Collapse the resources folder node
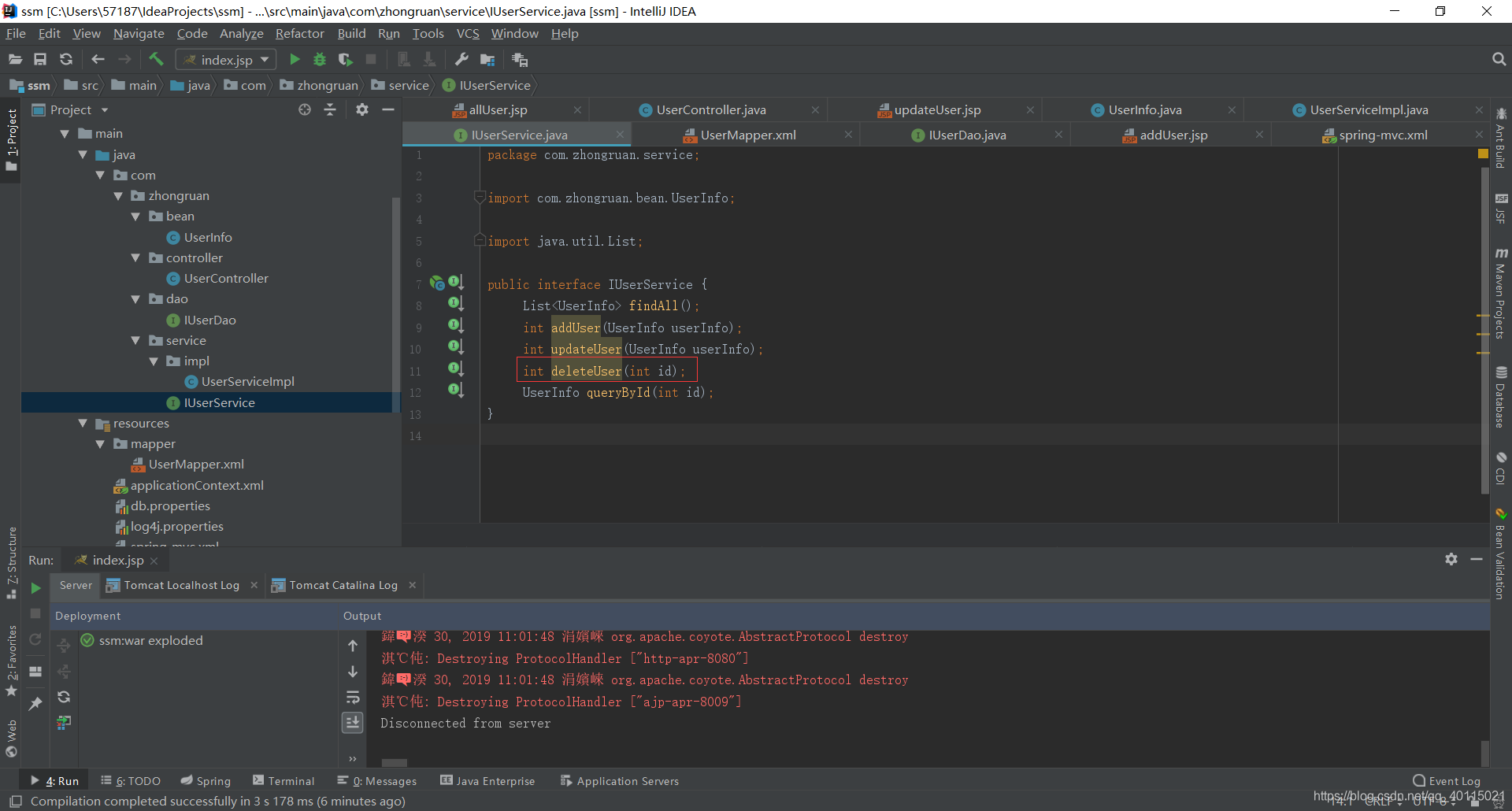Image resolution: width=1512 pixels, height=811 pixels. 83,424
